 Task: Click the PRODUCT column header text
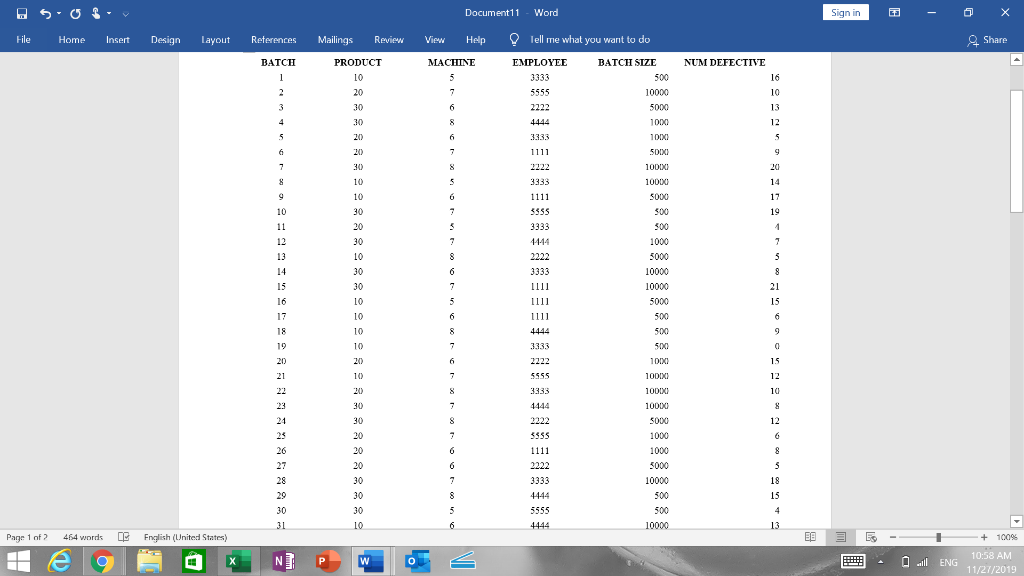(358, 63)
